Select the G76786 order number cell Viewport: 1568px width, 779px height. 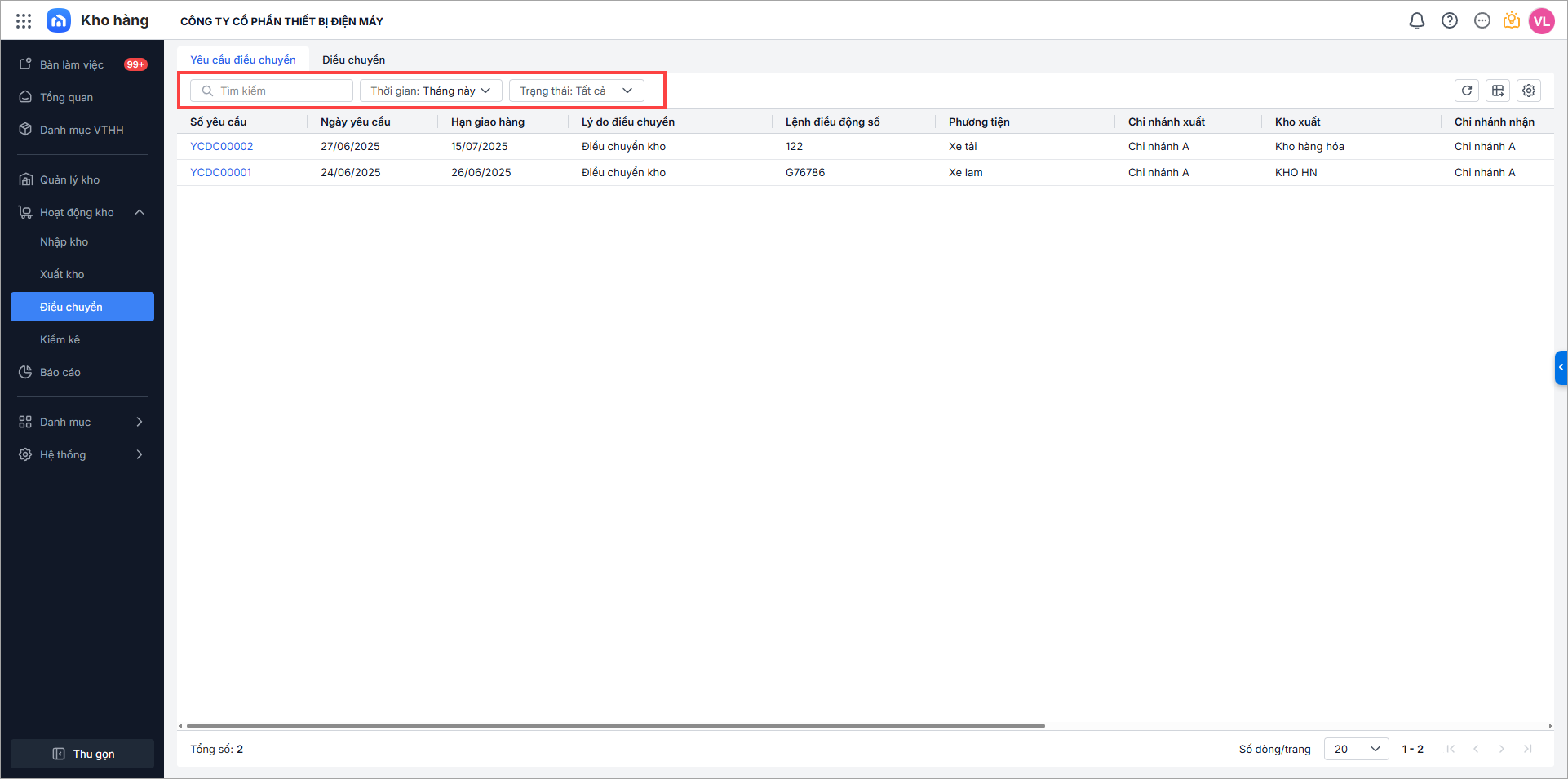[x=805, y=172]
